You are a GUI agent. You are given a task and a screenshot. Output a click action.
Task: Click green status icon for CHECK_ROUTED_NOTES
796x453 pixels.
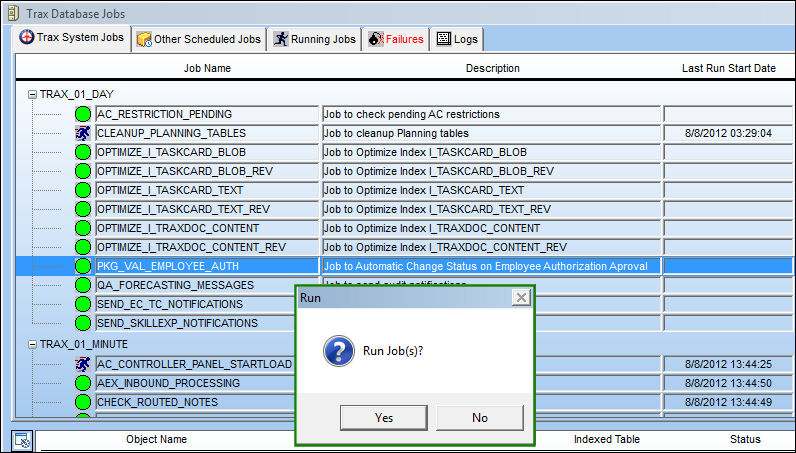[83, 402]
